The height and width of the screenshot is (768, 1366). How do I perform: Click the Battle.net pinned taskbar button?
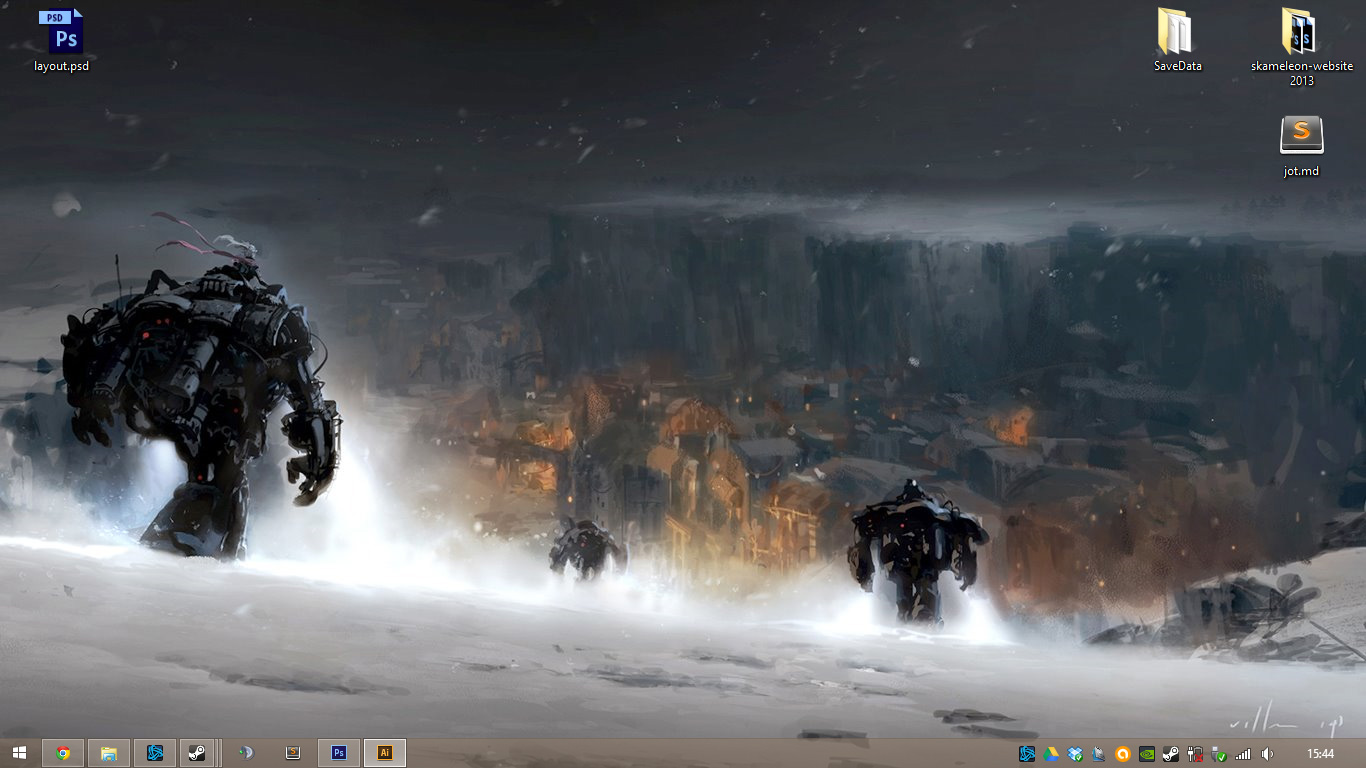(x=155, y=753)
